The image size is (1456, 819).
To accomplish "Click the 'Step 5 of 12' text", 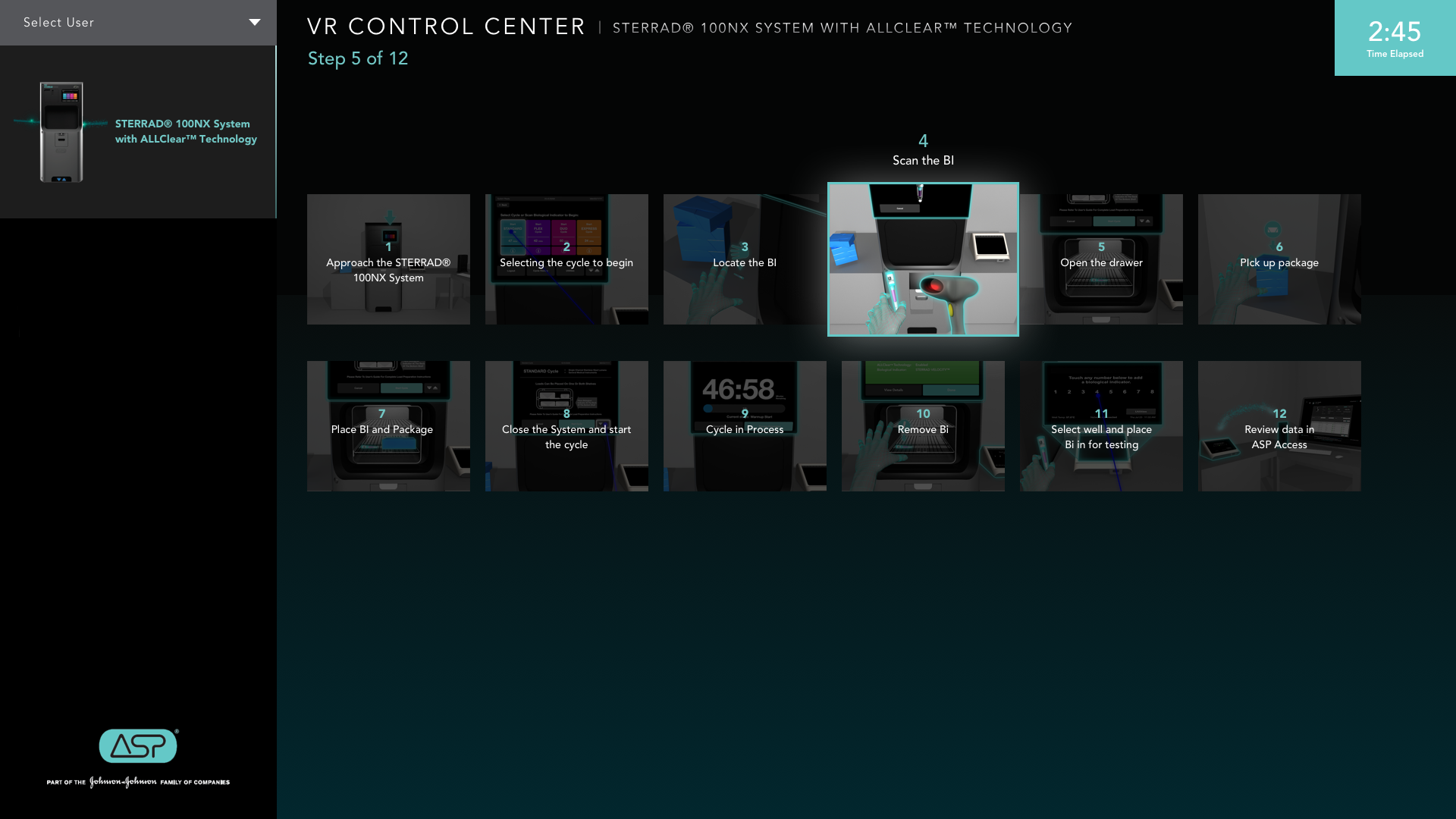I will point(358,58).
